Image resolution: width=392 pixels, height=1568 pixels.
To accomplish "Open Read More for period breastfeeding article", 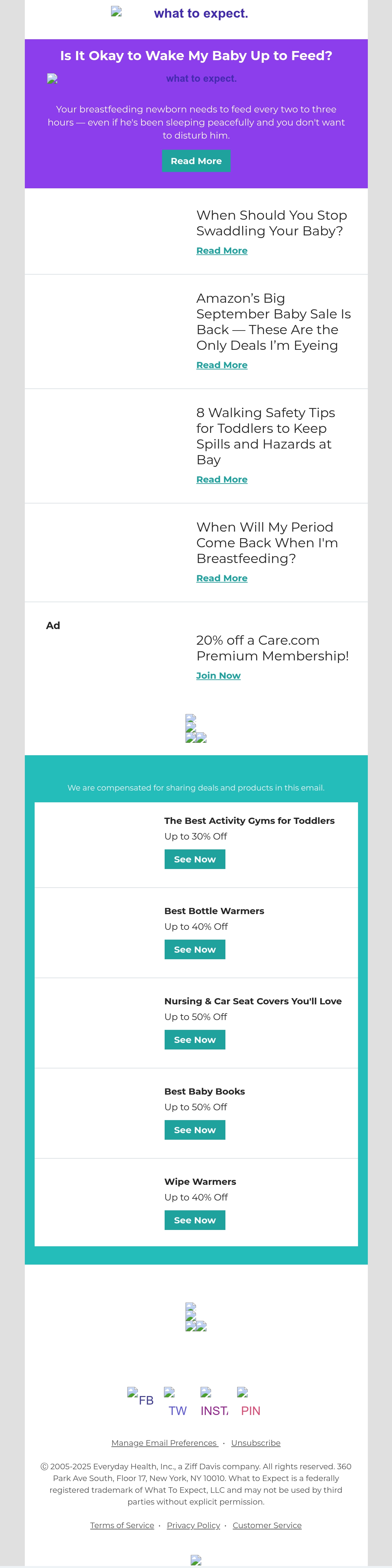I will (222, 578).
